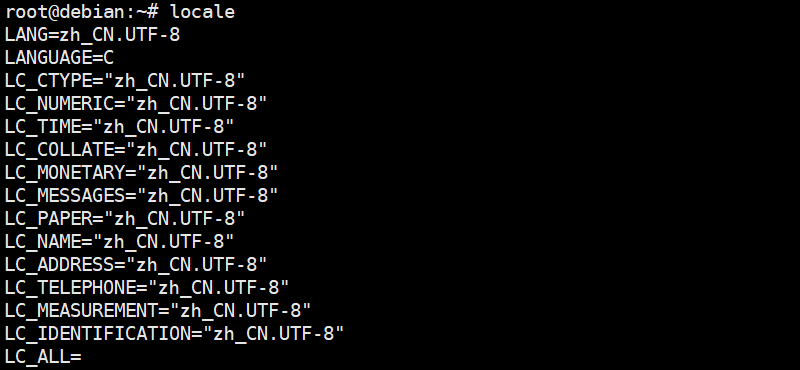Click the LANGUAGE=C output line
Screen dimensions: 800x370
click(x=59, y=58)
